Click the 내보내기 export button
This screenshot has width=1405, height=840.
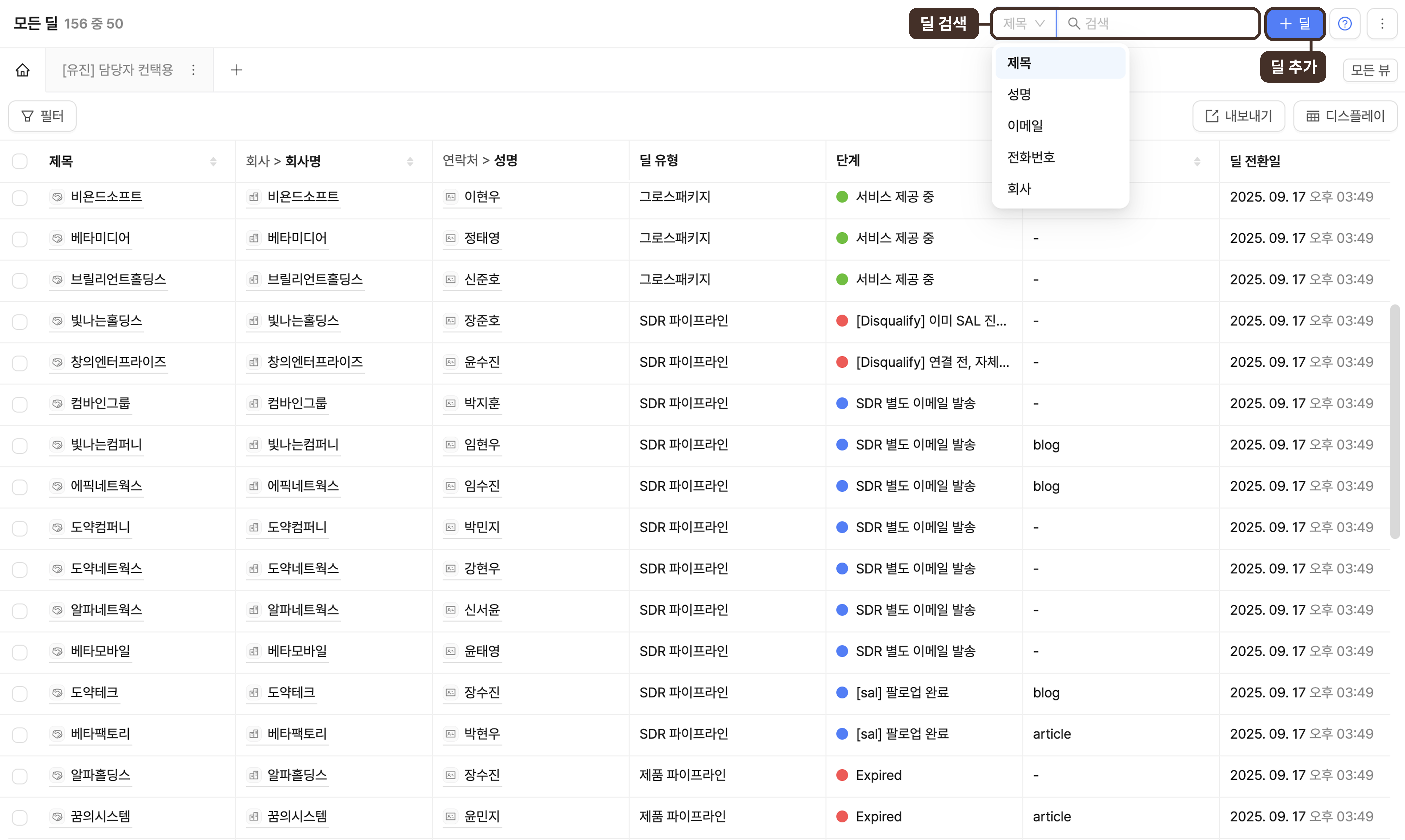[x=1238, y=116]
